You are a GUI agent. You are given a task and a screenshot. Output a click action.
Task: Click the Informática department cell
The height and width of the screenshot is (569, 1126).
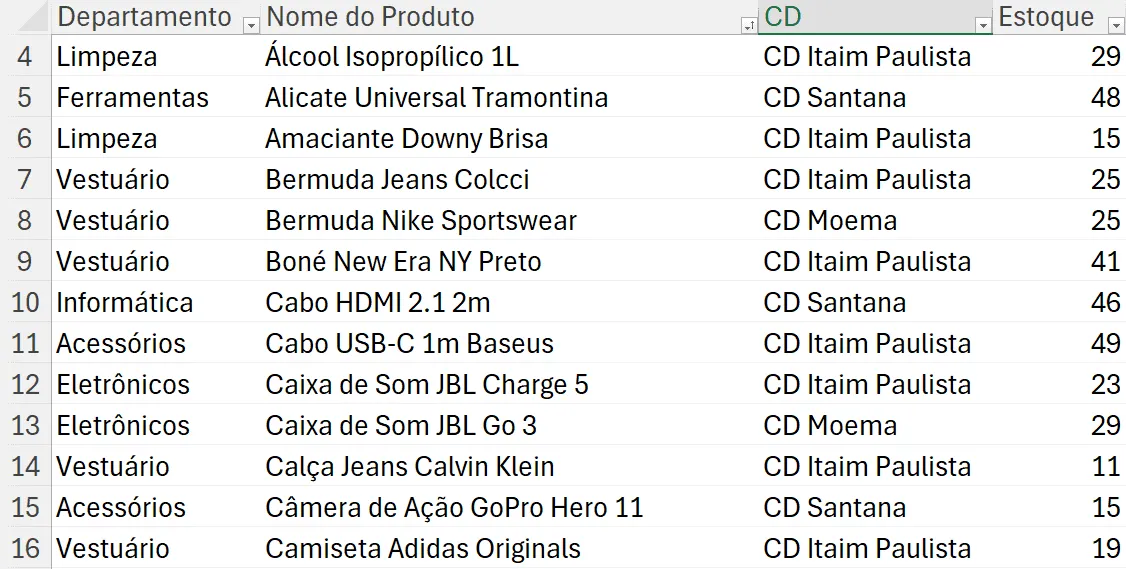point(156,302)
